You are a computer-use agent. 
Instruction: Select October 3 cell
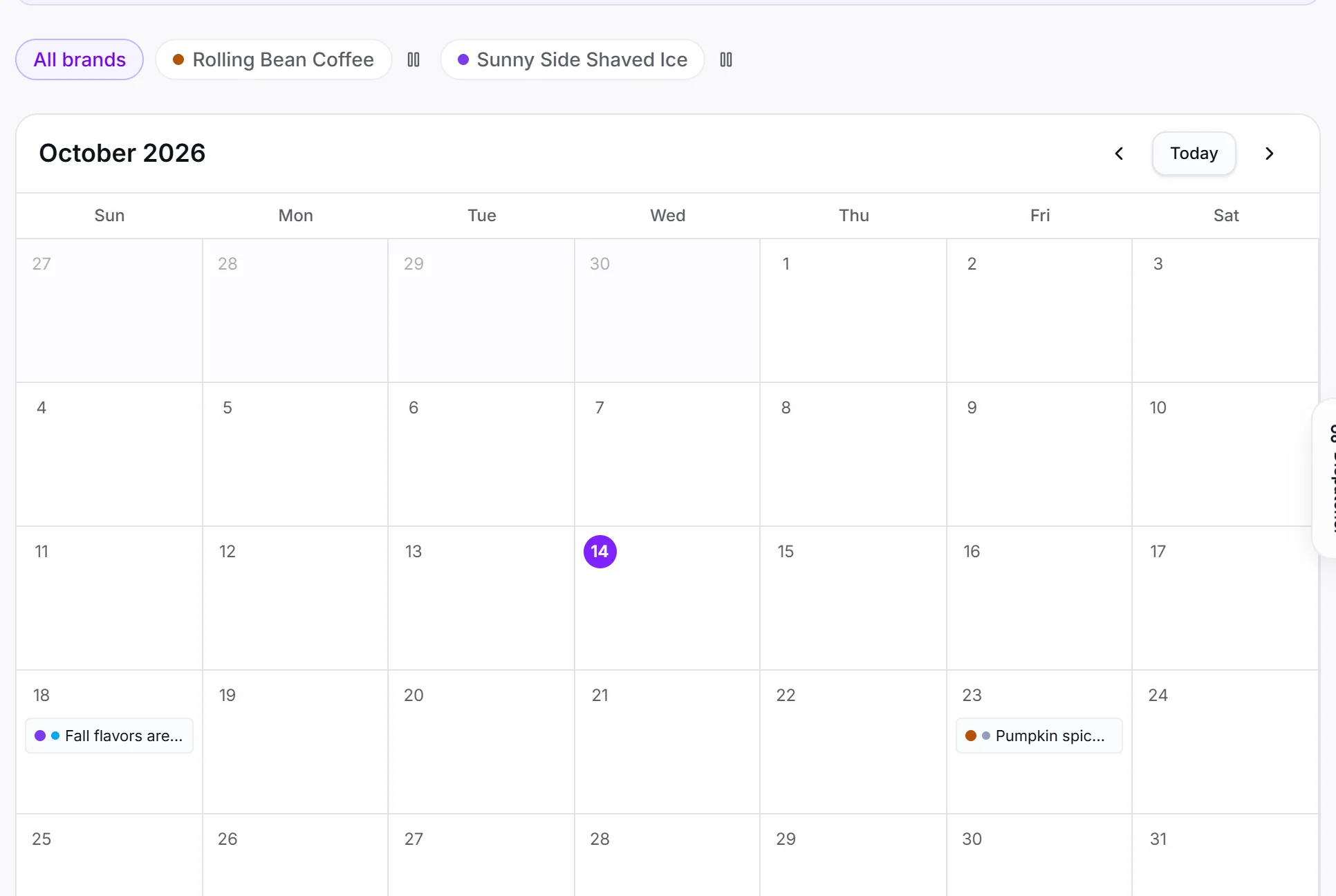[1225, 310]
